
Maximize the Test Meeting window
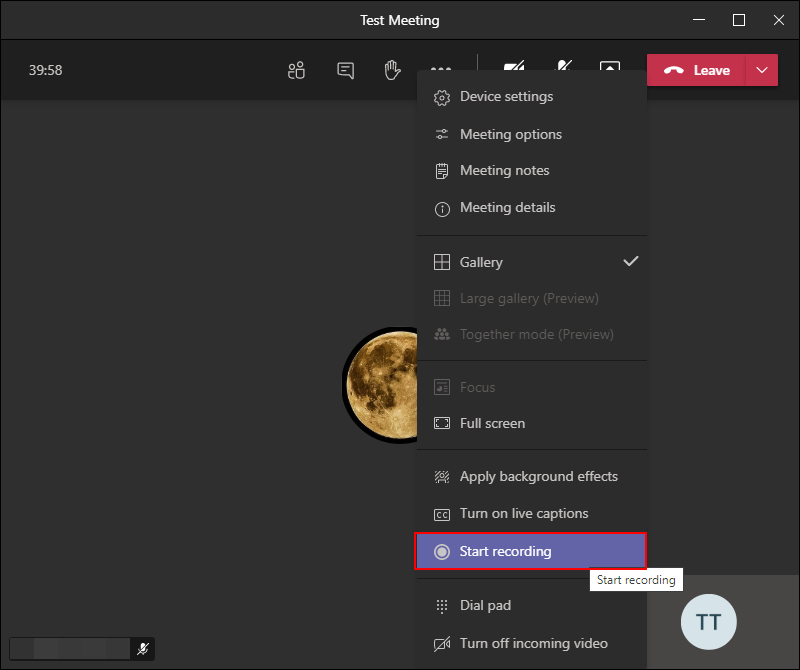point(739,20)
